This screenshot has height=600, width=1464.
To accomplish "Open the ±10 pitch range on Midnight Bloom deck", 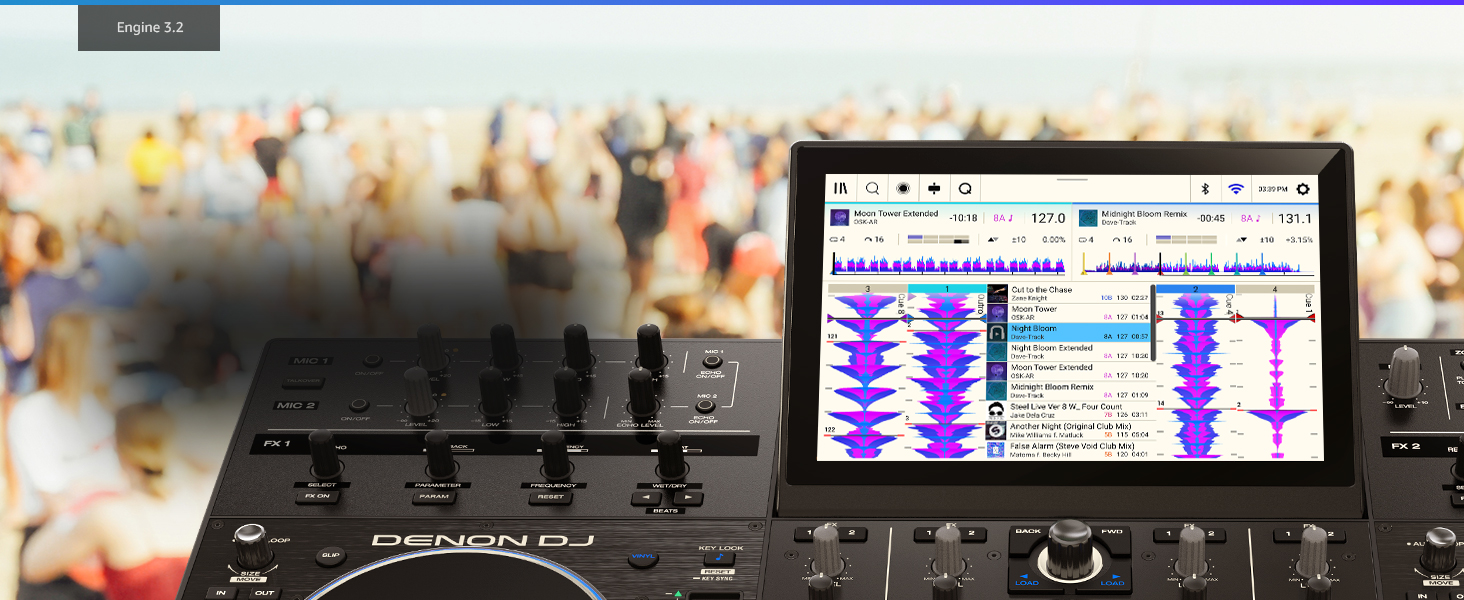I will tap(1266, 240).
